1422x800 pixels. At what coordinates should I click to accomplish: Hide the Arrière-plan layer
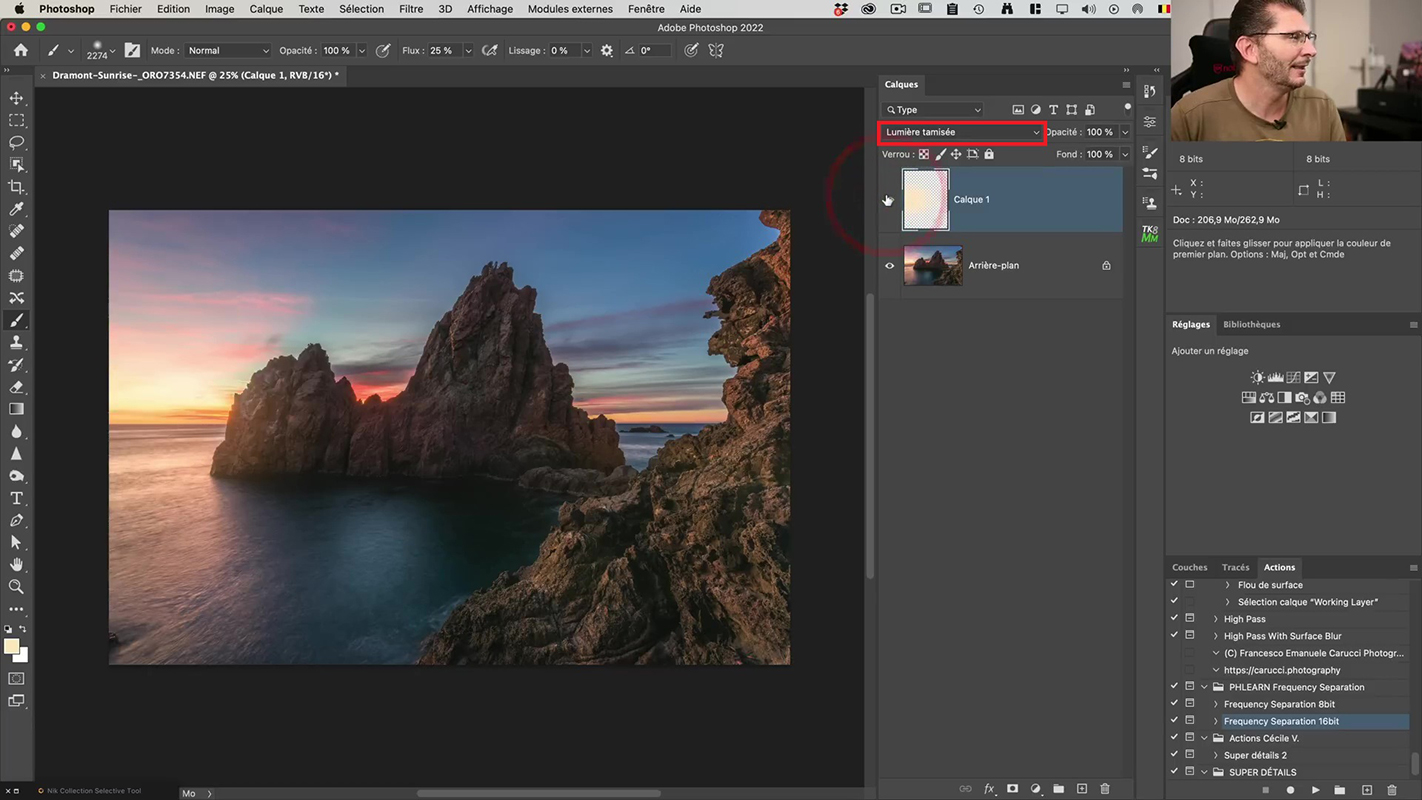click(x=889, y=266)
